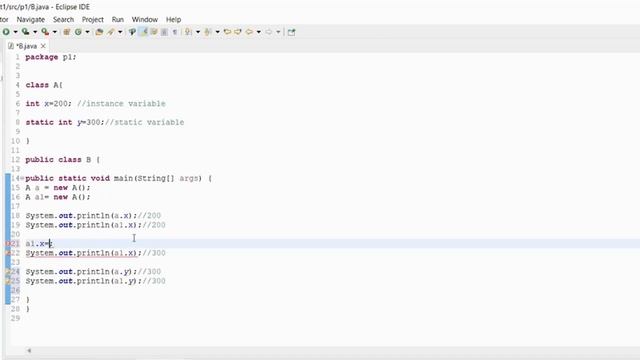The image size is (640, 360).
Task: Click 'A a = new A();' line
Action: tap(58, 188)
